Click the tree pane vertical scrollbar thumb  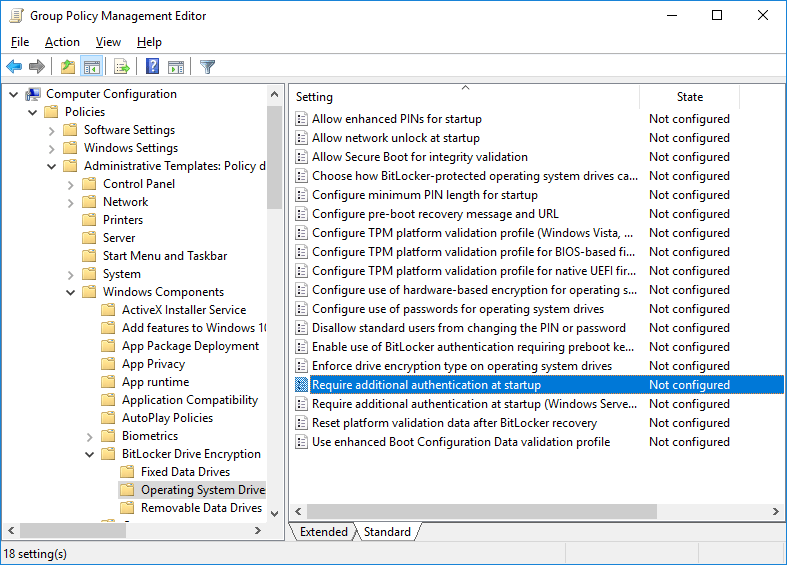pyautogui.click(x=275, y=157)
